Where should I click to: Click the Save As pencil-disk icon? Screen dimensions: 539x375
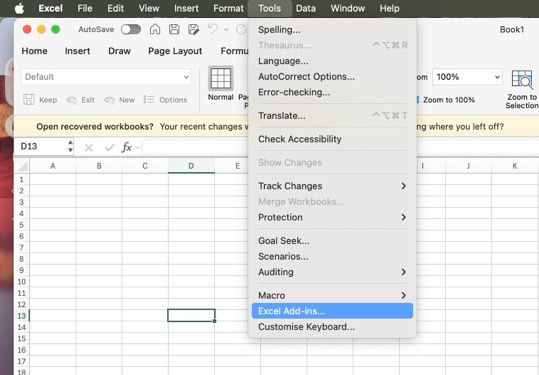[x=194, y=30]
